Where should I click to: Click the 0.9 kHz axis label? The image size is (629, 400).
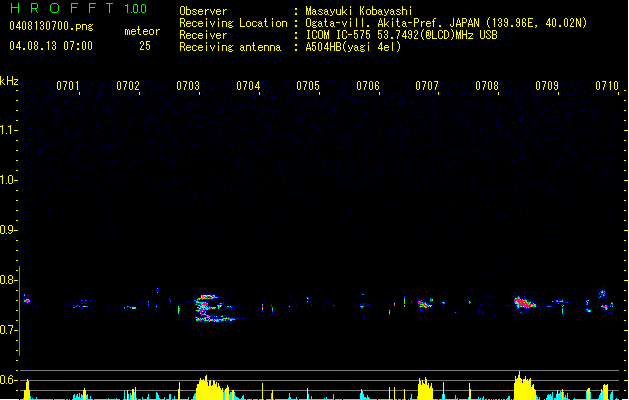(x=8, y=230)
